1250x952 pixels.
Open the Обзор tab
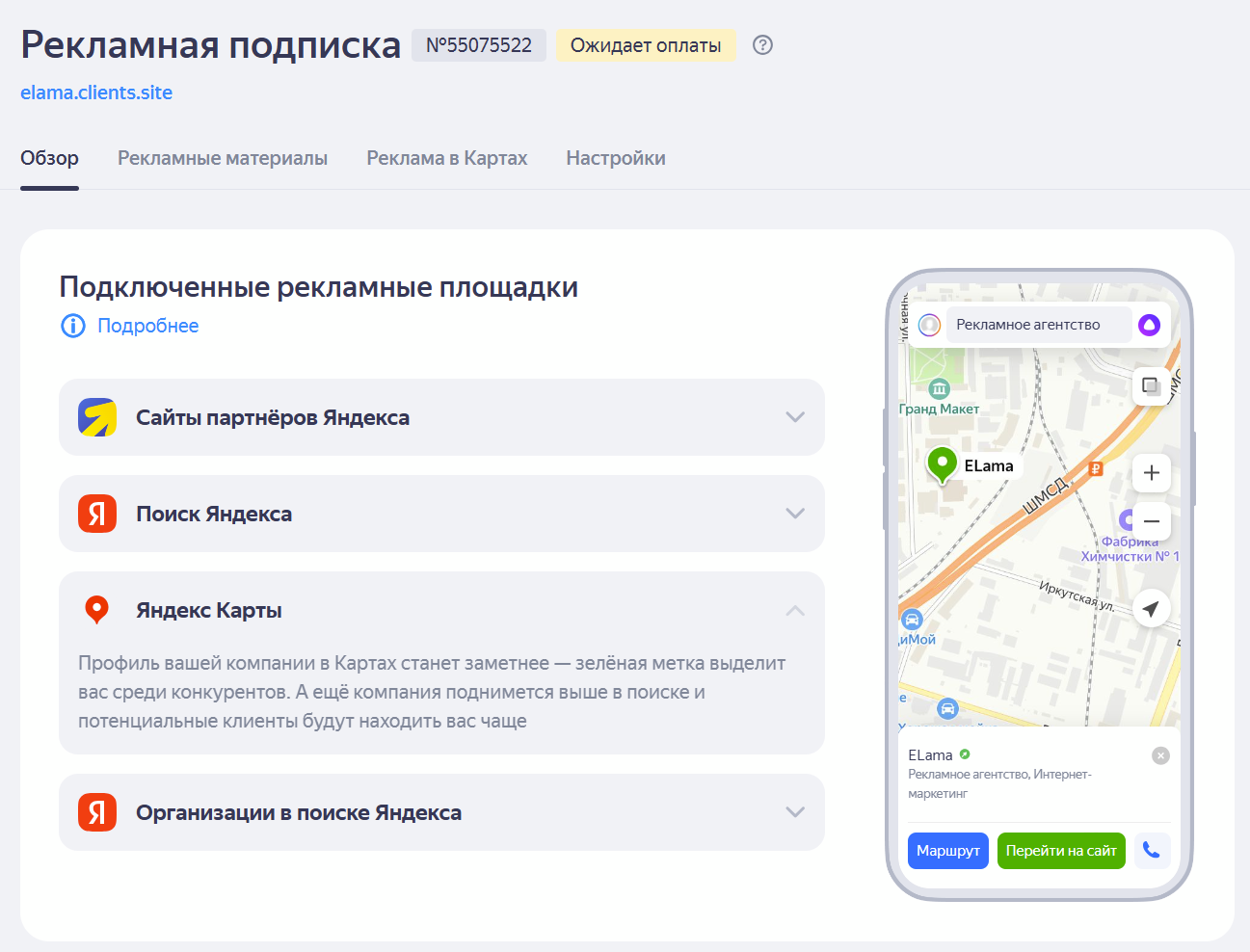click(x=49, y=158)
